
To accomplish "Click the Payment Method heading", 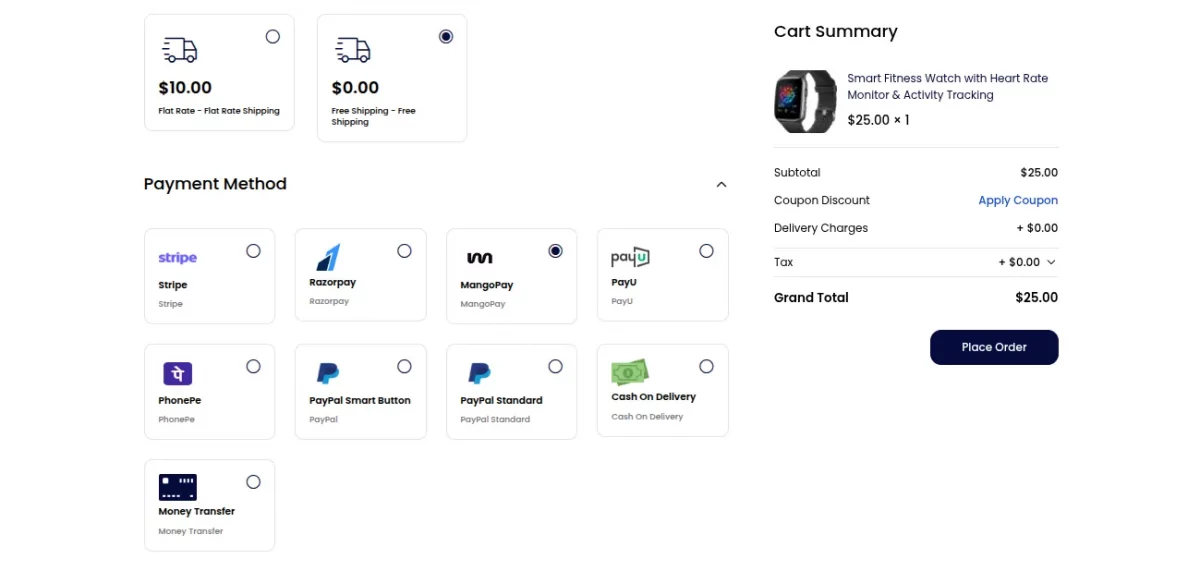I will click(215, 184).
